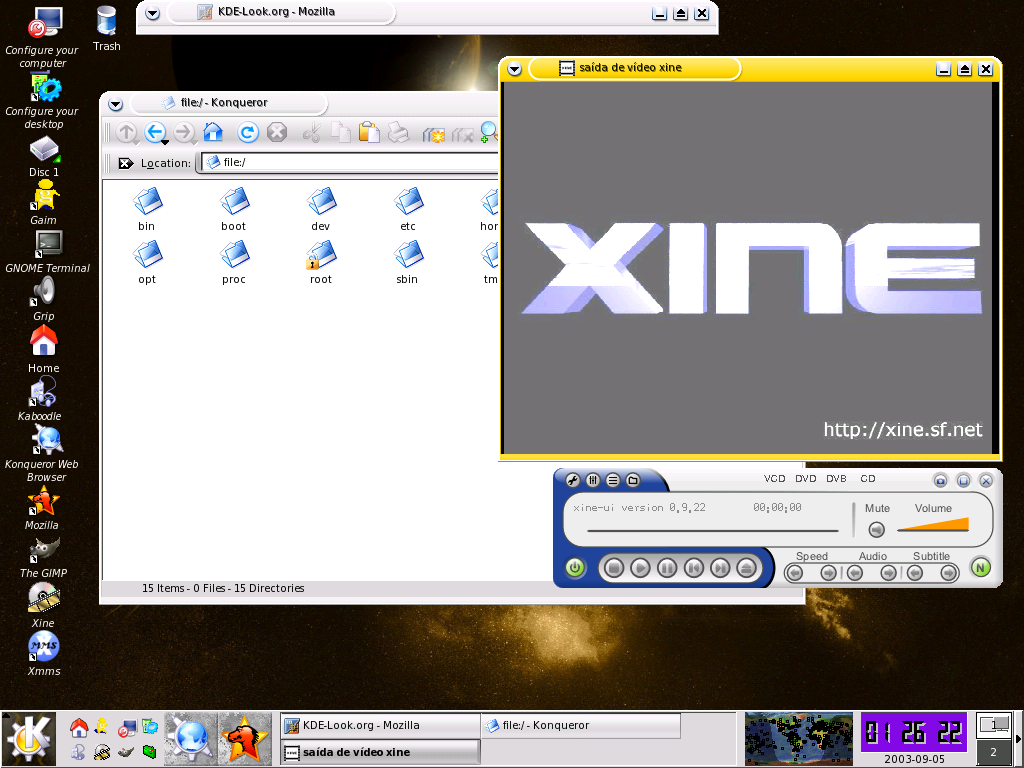Open the xine media browser folder icon
This screenshot has height=768, width=1024.
coord(633,481)
